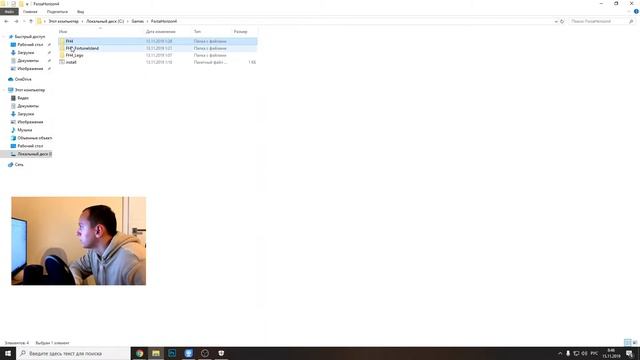Open Сеть in the navigation pane
The height and width of the screenshot is (360, 640).
pos(19,164)
